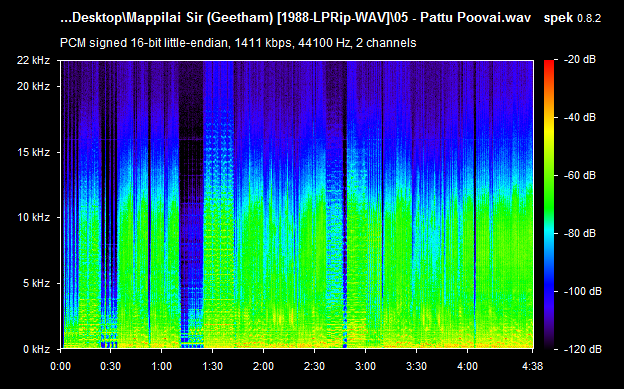Select the 5 kHz axis label
The width and height of the screenshot is (624, 389).
[x=37, y=283]
